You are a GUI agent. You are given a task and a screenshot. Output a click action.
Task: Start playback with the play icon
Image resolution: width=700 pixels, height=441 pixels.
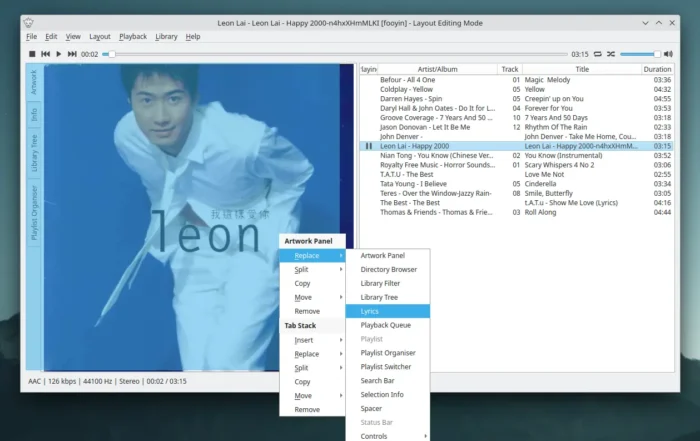pyautogui.click(x=58, y=54)
